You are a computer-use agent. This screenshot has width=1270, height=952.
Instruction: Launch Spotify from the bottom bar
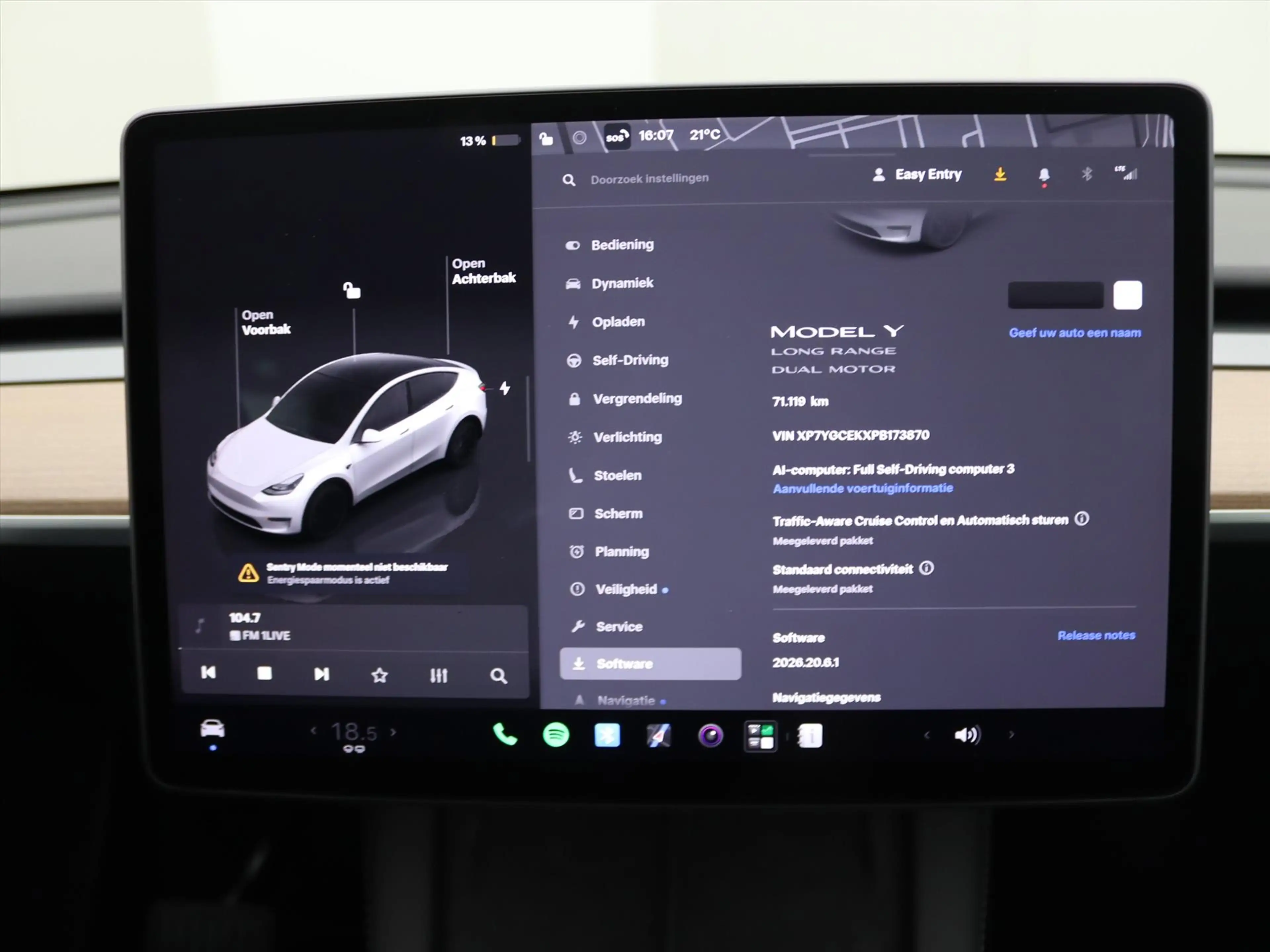point(556,735)
